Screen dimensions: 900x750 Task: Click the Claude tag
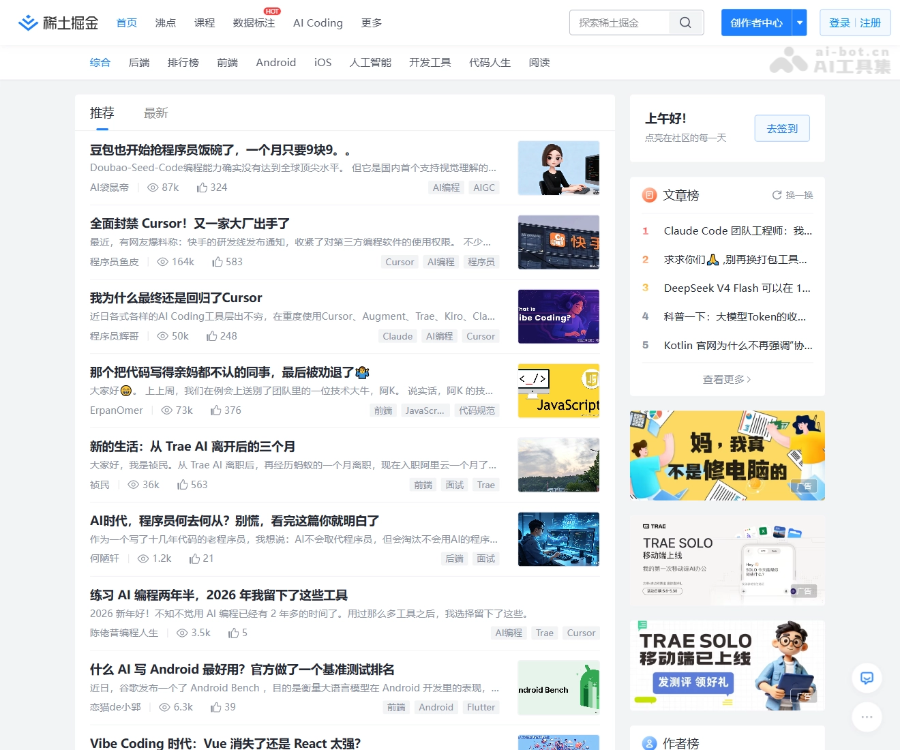click(x=397, y=336)
